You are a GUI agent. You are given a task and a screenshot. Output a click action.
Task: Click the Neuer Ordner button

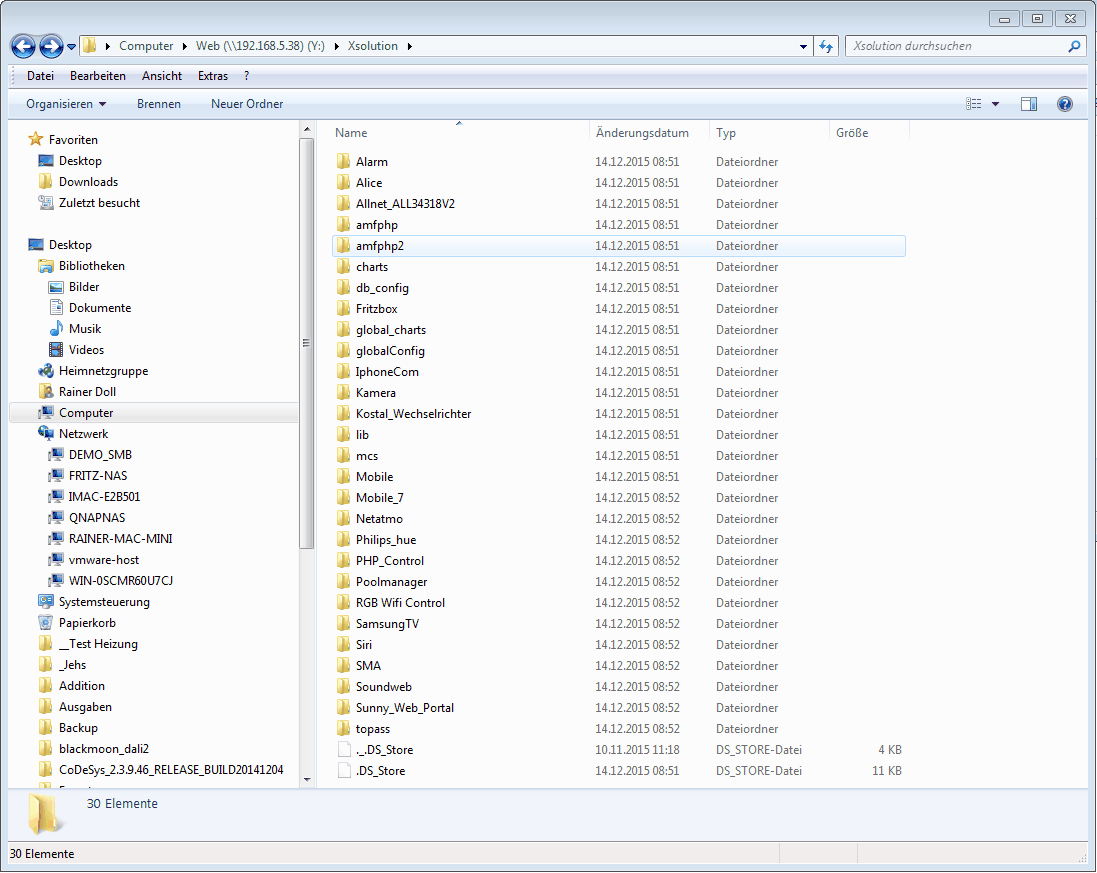click(247, 104)
